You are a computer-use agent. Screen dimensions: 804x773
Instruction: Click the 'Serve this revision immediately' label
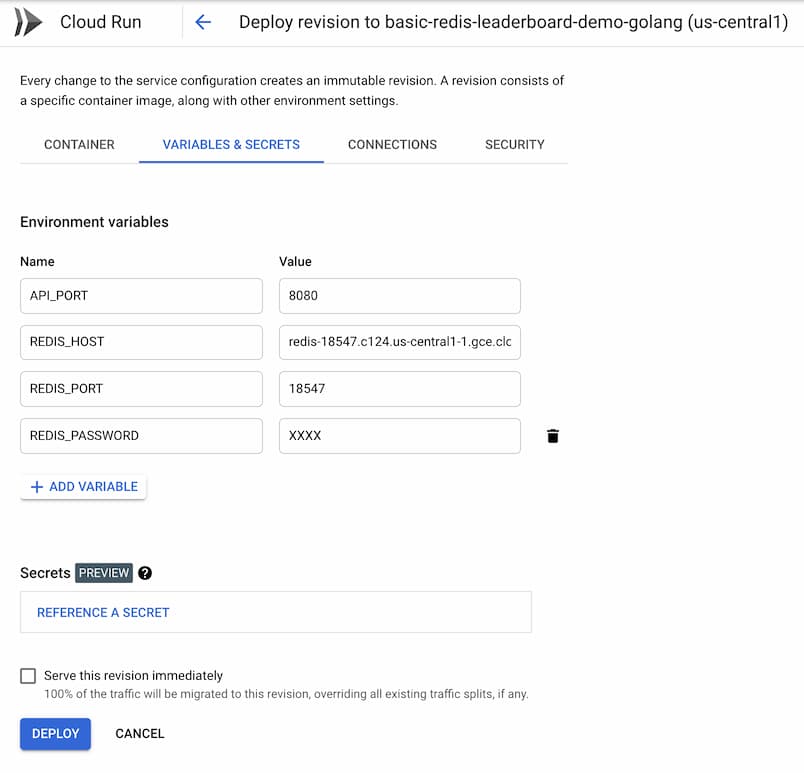click(133, 676)
